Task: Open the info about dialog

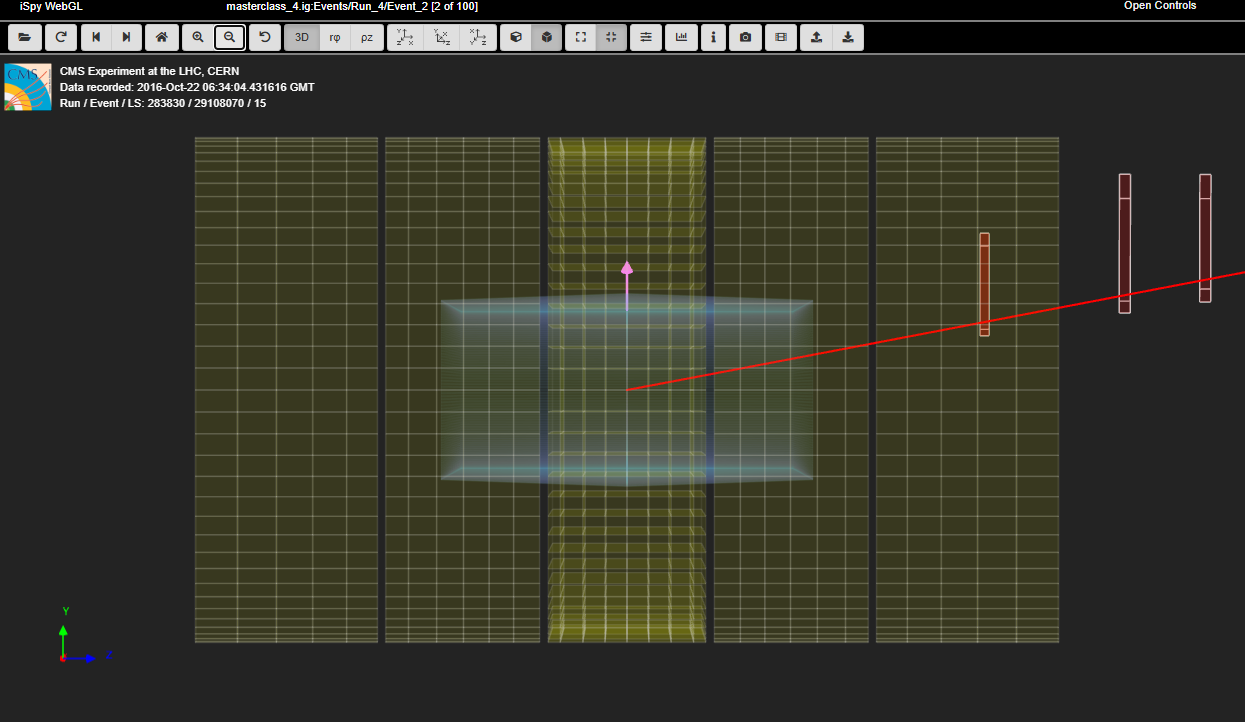Action: click(x=713, y=38)
